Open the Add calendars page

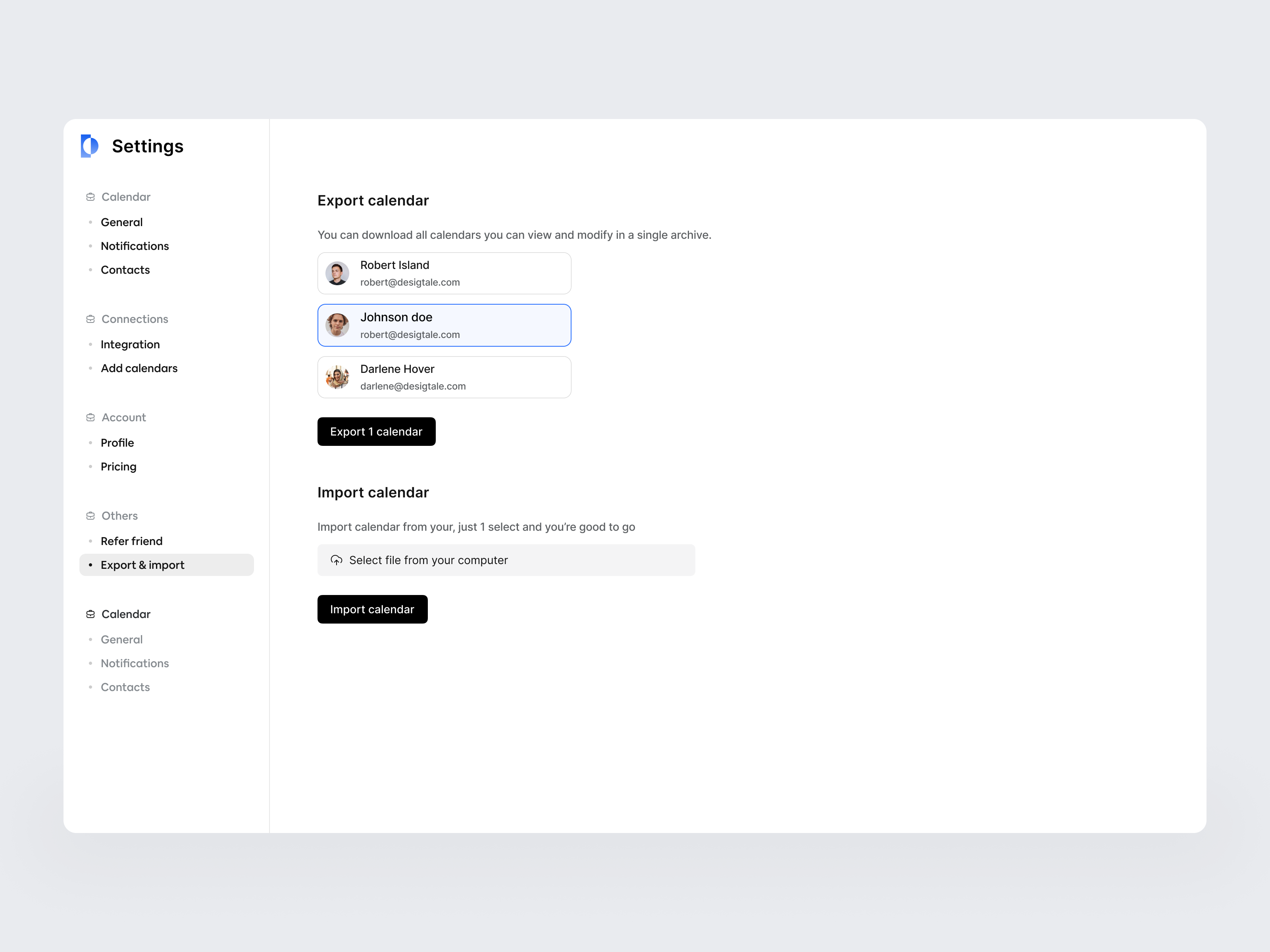(x=139, y=368)
